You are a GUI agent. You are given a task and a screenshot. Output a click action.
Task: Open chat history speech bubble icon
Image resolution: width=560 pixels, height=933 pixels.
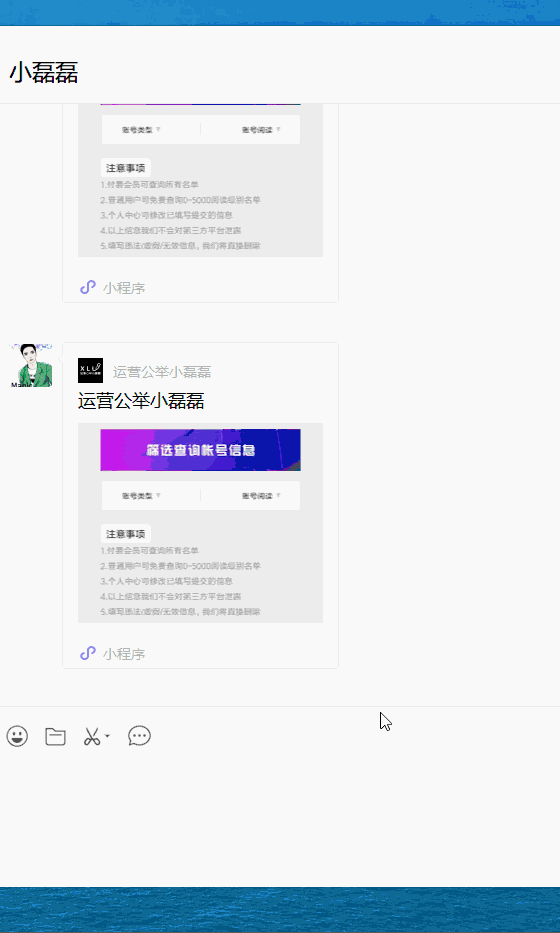139,736
